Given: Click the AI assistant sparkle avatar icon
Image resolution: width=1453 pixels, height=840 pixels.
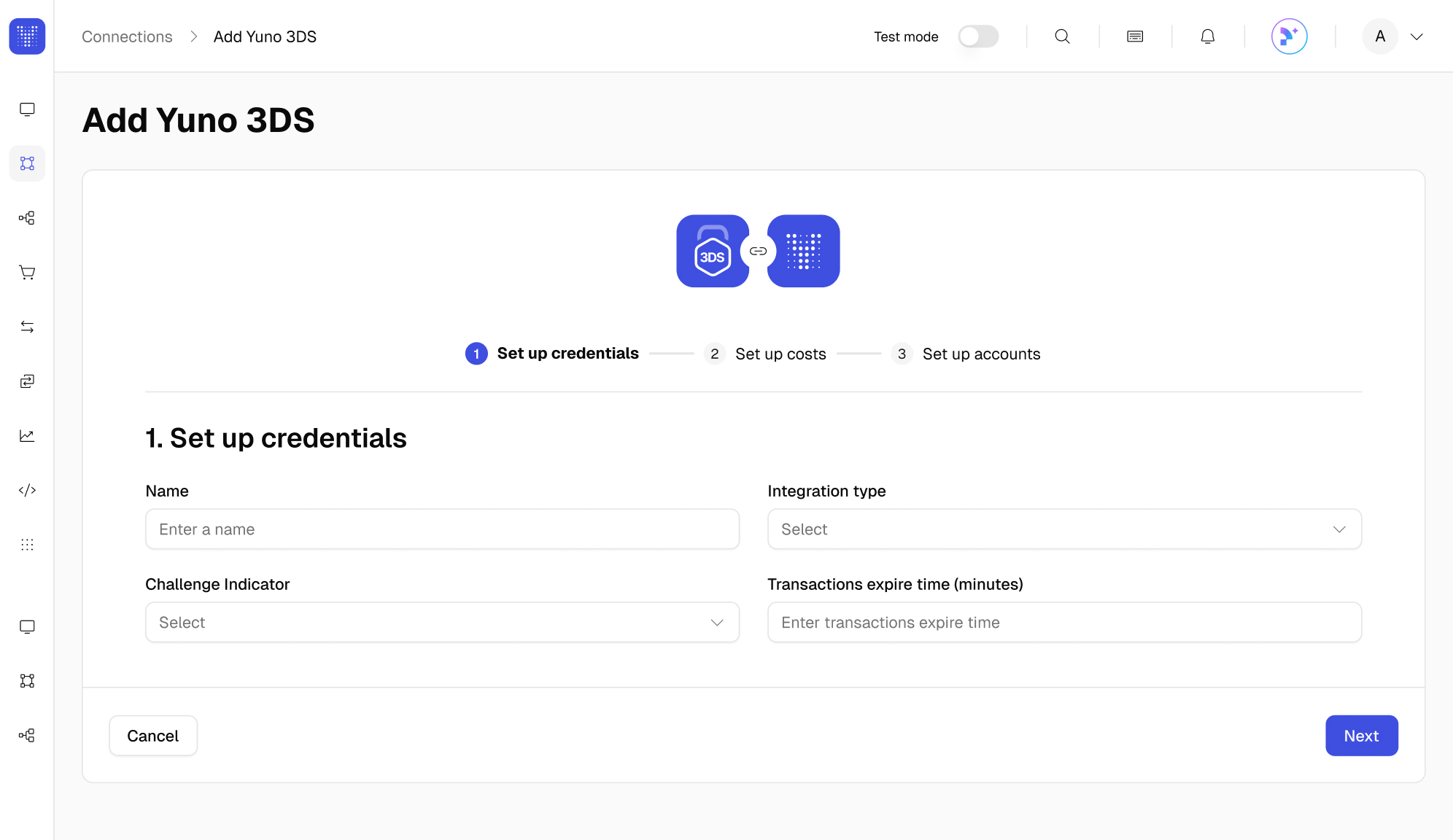Looking at the screenshot, I should pyautogui.click(x=1289, y=36).
